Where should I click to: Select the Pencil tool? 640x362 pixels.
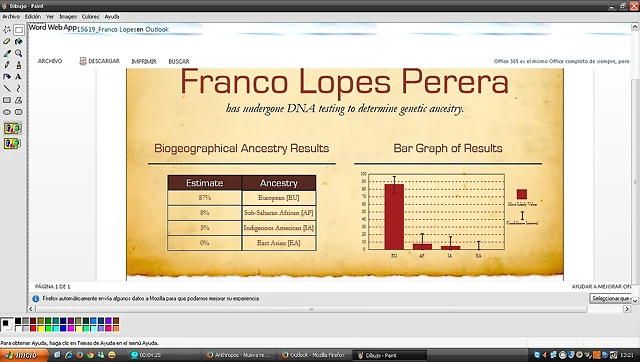pos(7,65)
